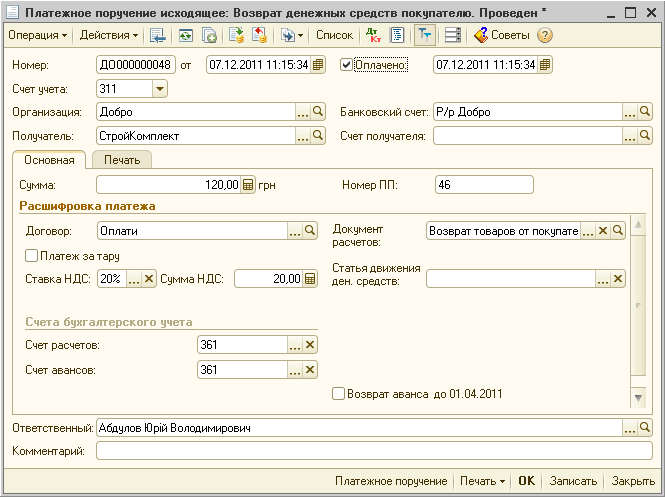Open Банковский счет via magnifier icon
665x497 pixels.
click(645, 112)
